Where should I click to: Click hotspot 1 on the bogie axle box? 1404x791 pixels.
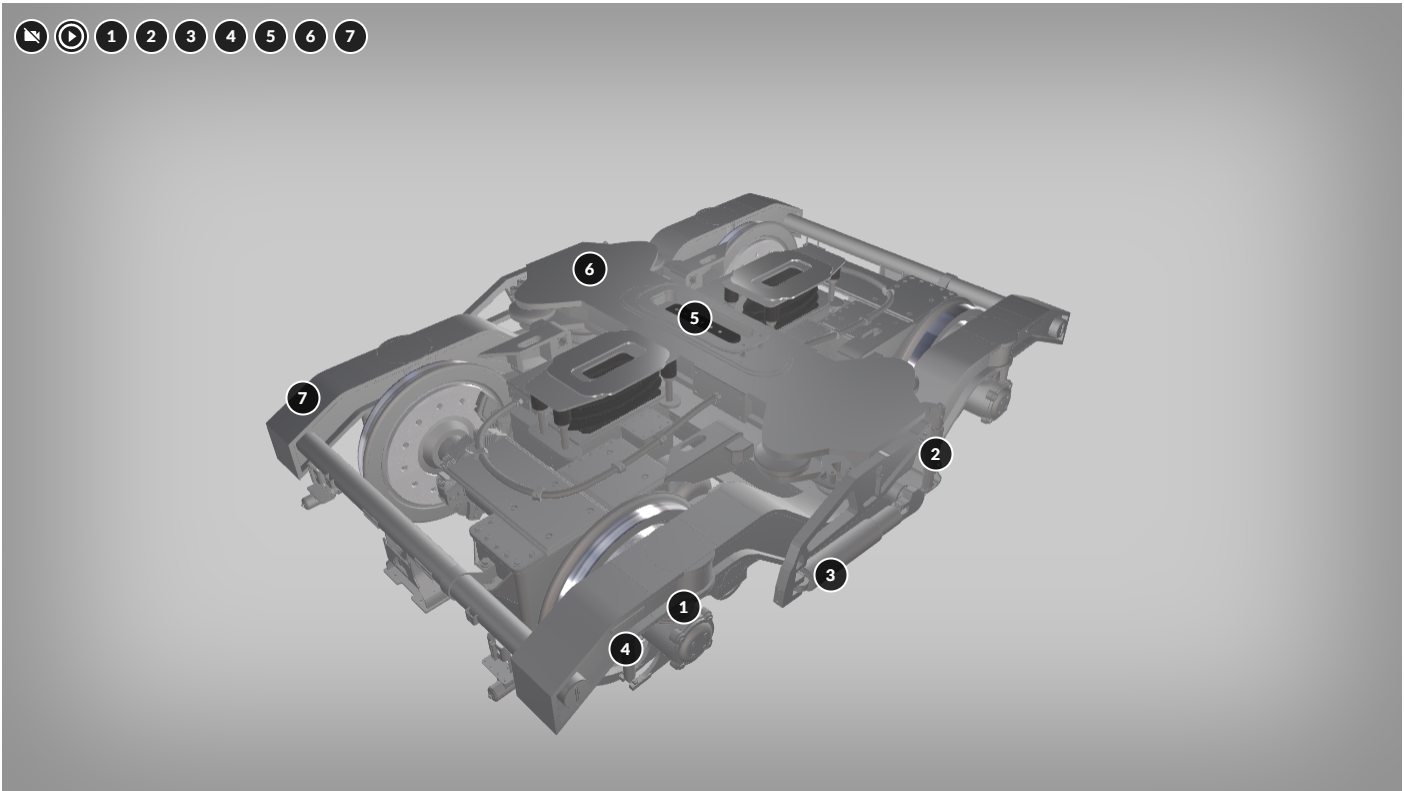pyautogui.click(x=684, y=606)
